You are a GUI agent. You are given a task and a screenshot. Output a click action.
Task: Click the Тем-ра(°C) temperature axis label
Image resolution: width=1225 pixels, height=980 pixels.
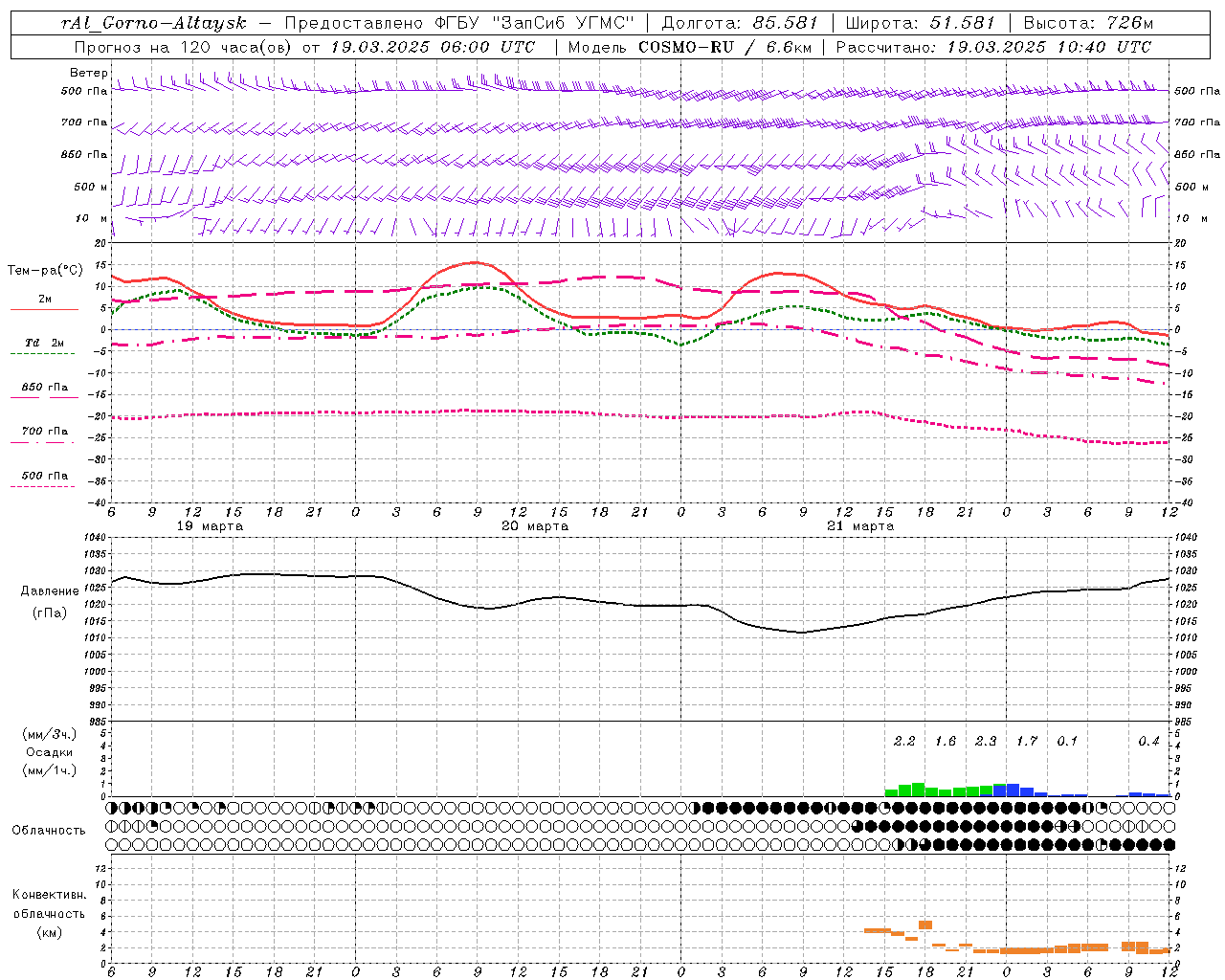click(45, 271)
